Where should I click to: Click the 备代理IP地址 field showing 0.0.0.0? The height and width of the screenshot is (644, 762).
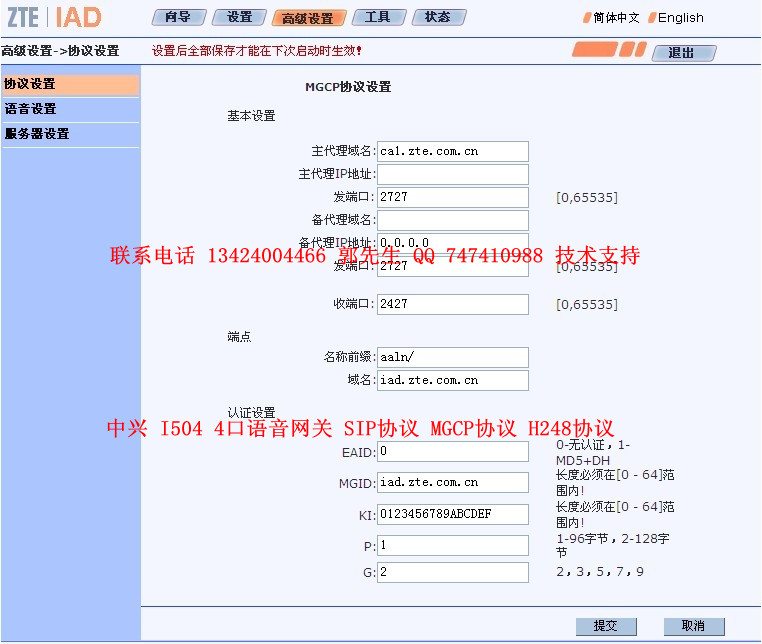[x=453, y=242]
